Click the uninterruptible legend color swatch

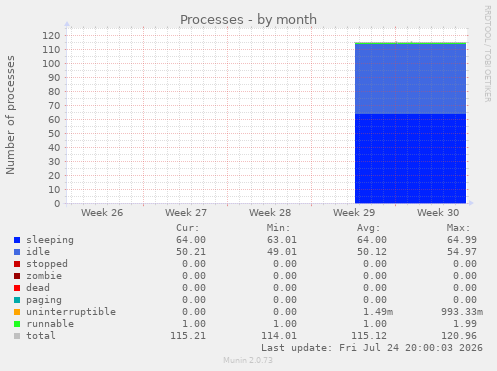click(17, 312)
